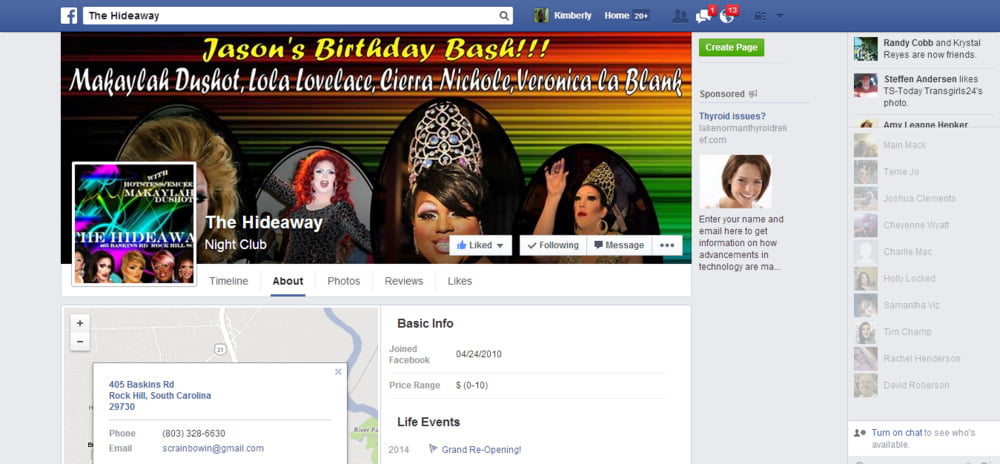The image size is (1000, 464).
Task: Open the Liked dropdown
Action: point(482,245)
